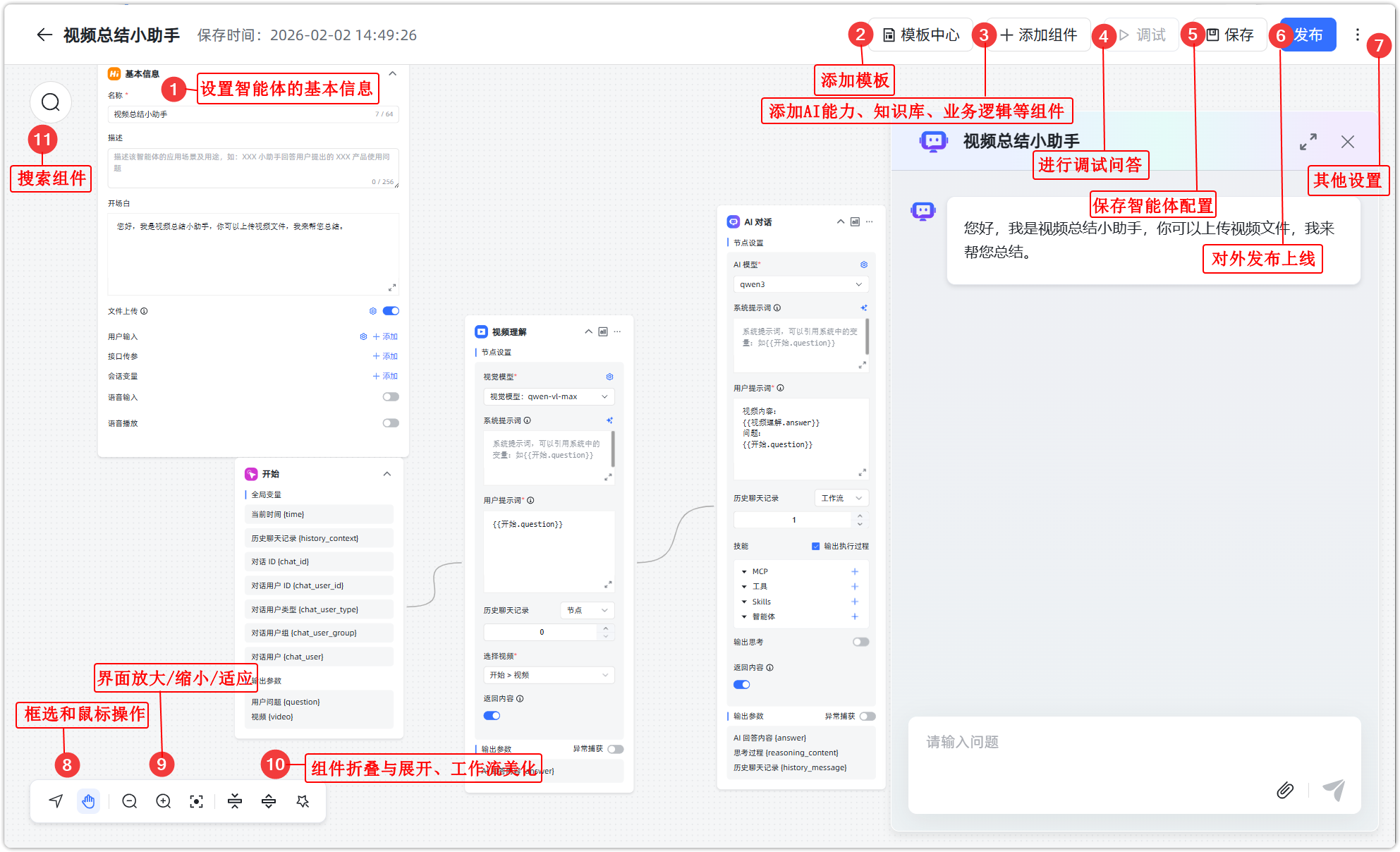Open the 模板中心 menu item
1400x852 pixels.
point(922,35)
